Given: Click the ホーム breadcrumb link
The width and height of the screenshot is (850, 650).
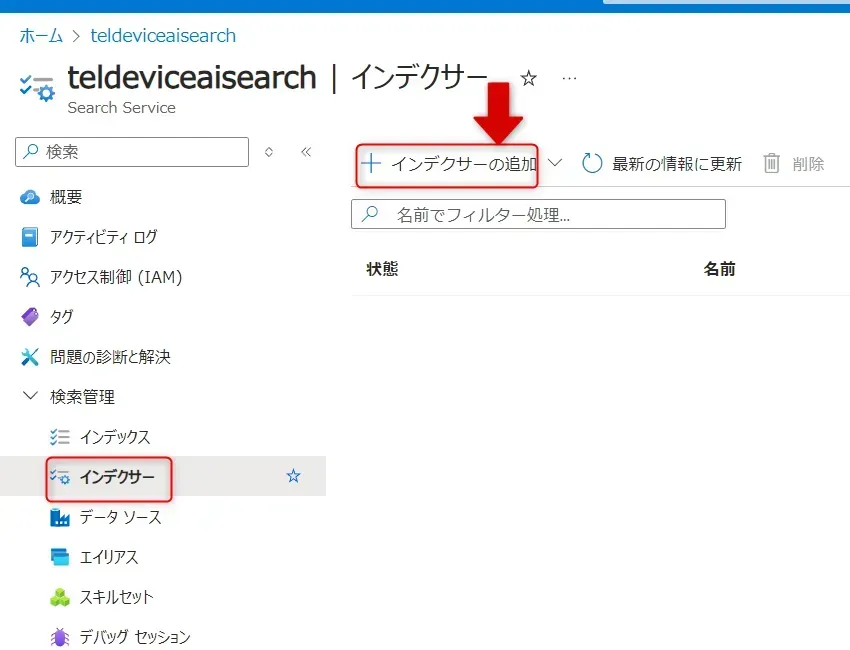Looking at the screenshot, I should tap(40, 36).
